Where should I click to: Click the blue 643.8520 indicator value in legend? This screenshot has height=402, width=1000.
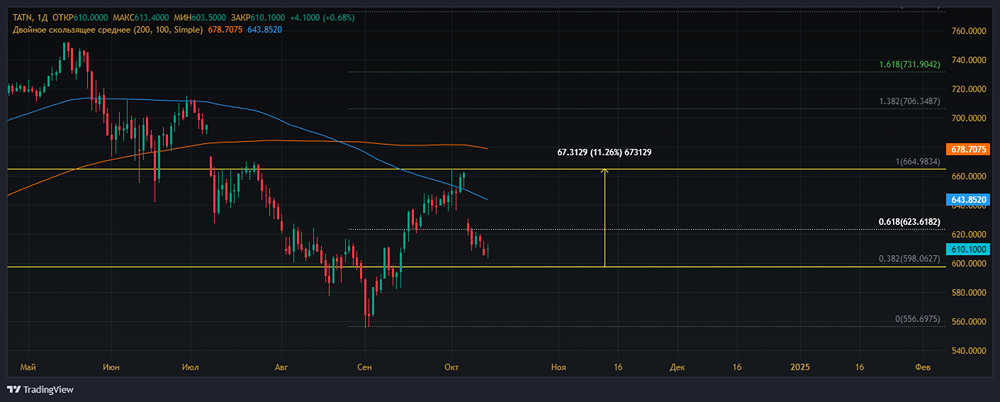[264, 29]
